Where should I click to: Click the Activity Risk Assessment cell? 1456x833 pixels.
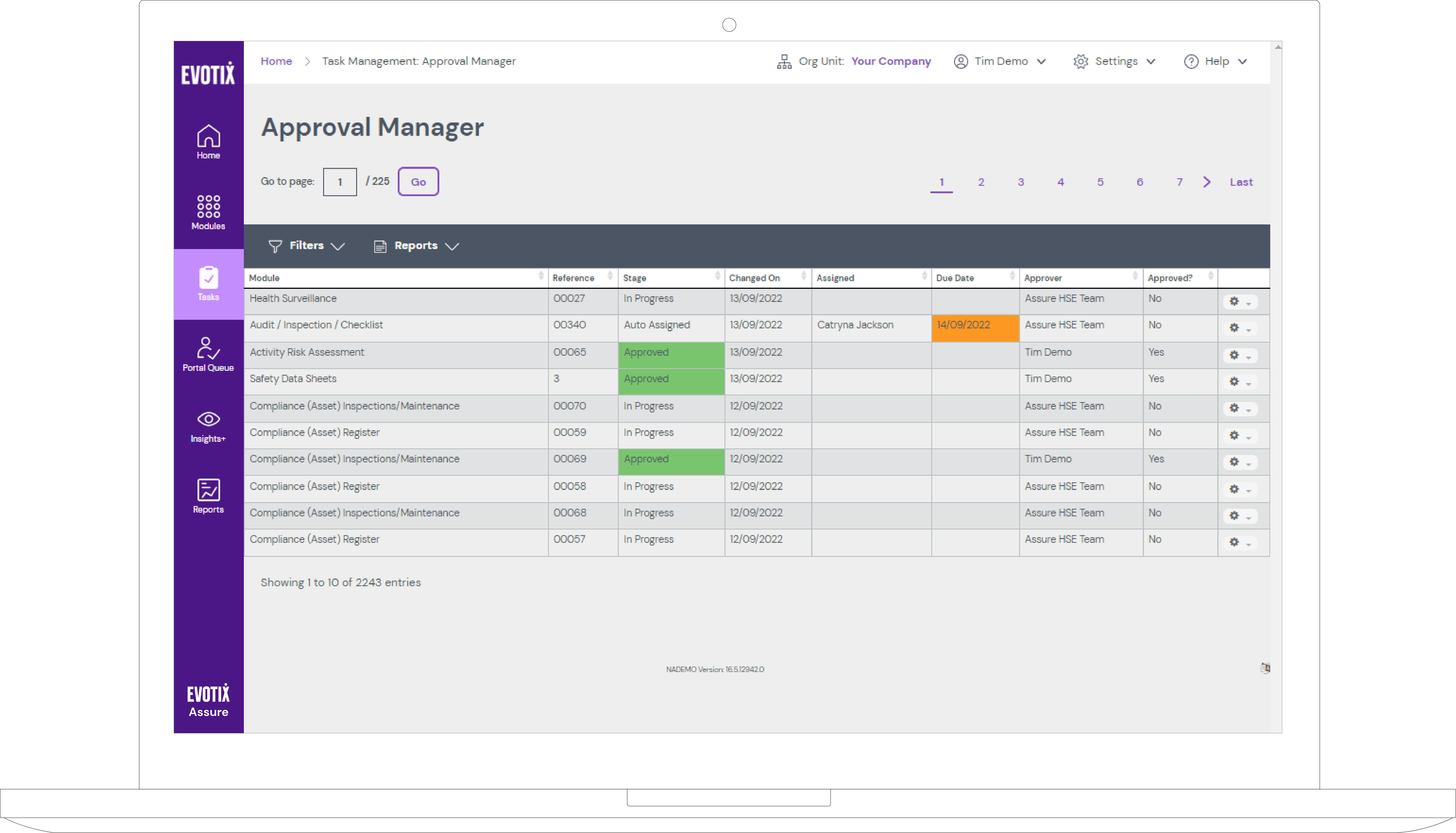(x=396, y=355)
